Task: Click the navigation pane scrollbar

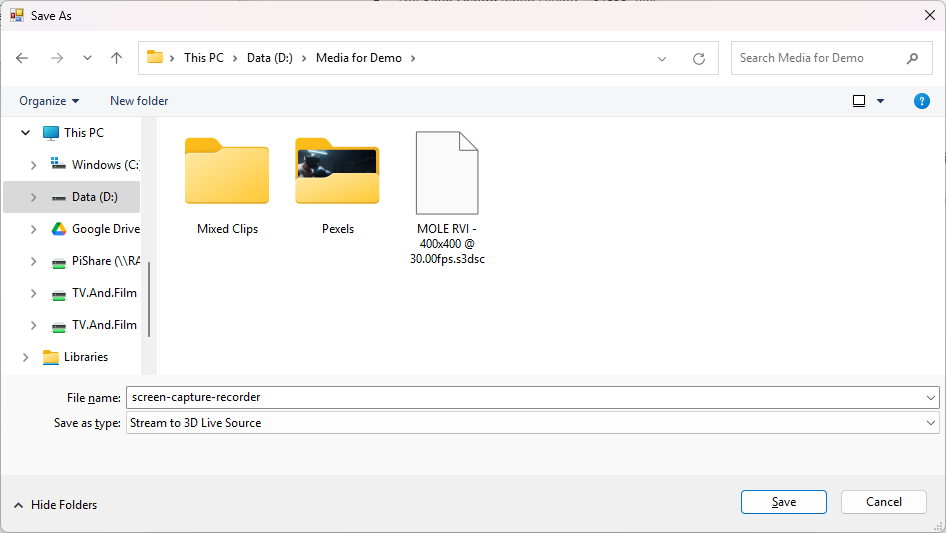Action: 149,299
